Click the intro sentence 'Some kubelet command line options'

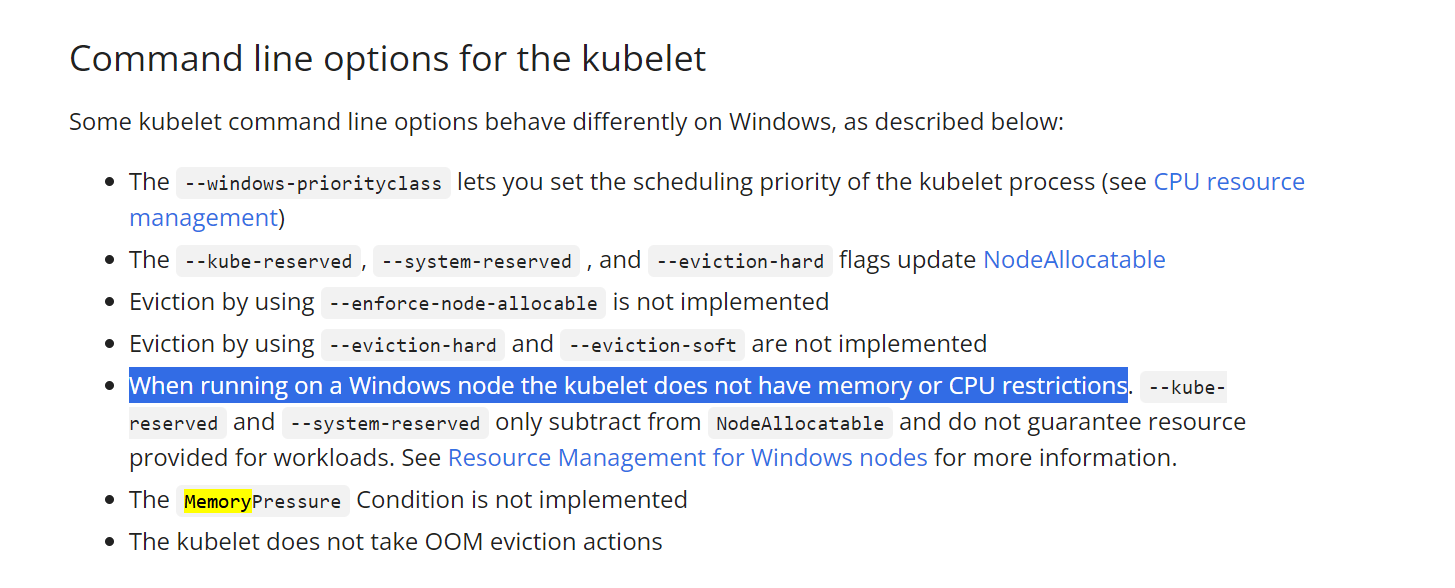click(566, 123)
